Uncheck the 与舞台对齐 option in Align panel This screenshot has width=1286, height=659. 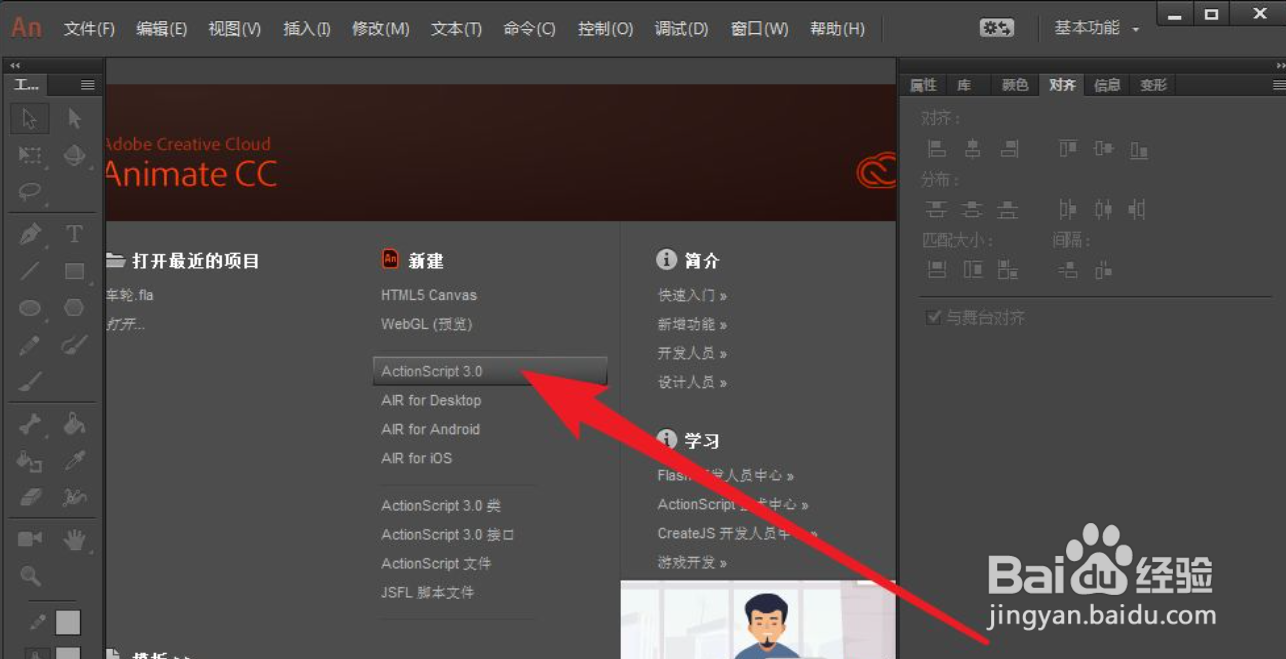[933, 317]
